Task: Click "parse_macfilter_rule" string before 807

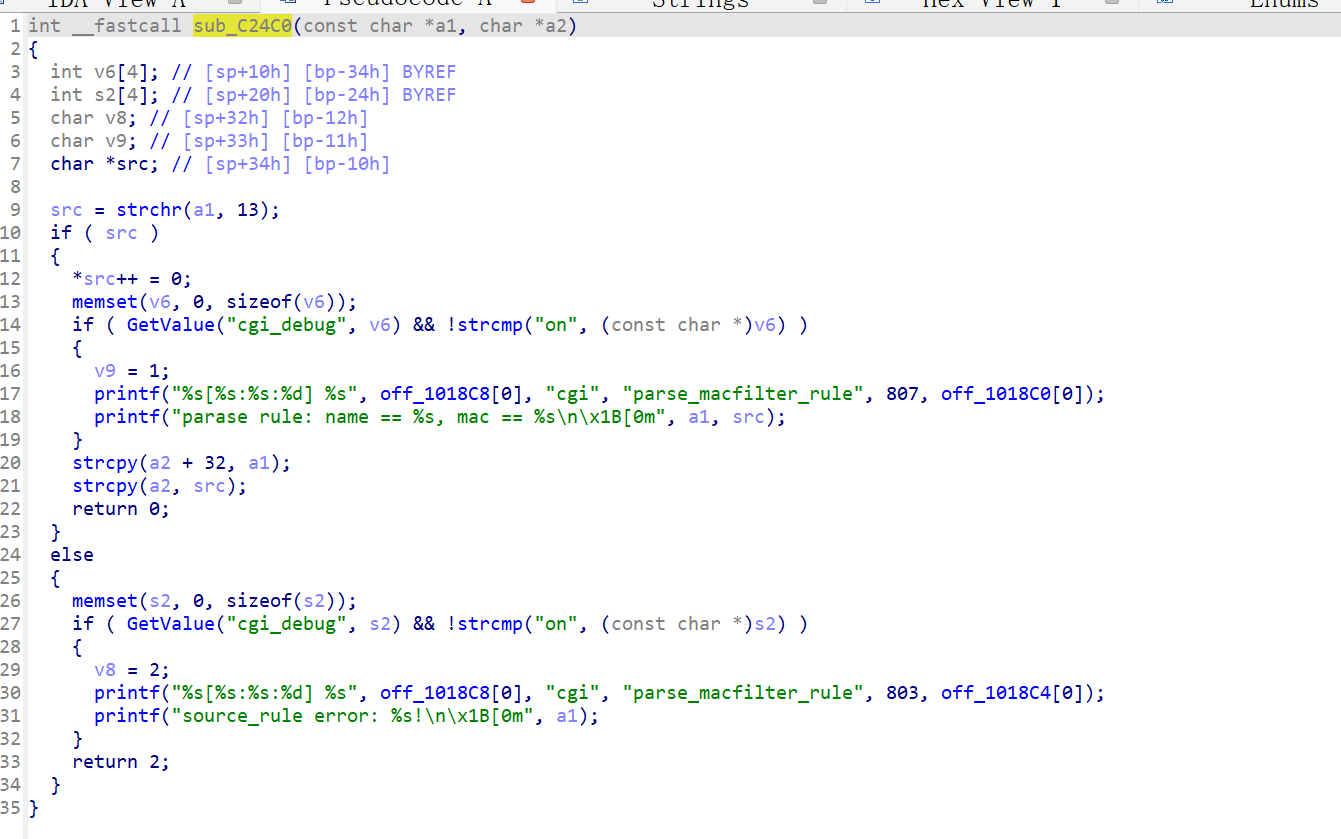Action: click(743, 394)
